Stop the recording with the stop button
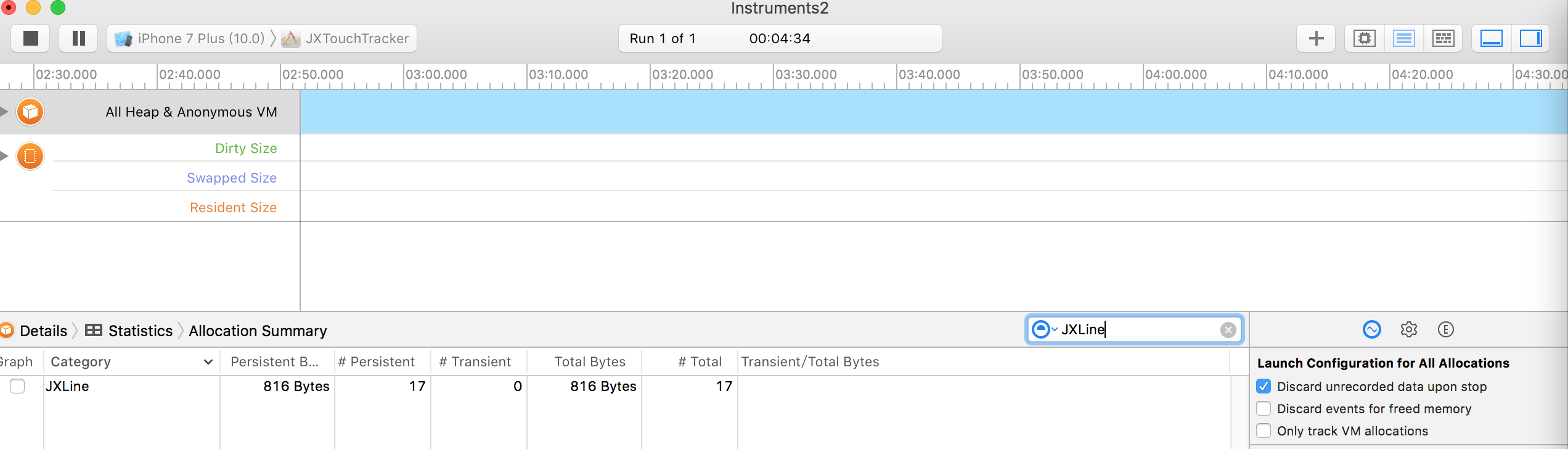Image resolution: width=1568 pixels, height=449 pixels. point(31,38)
